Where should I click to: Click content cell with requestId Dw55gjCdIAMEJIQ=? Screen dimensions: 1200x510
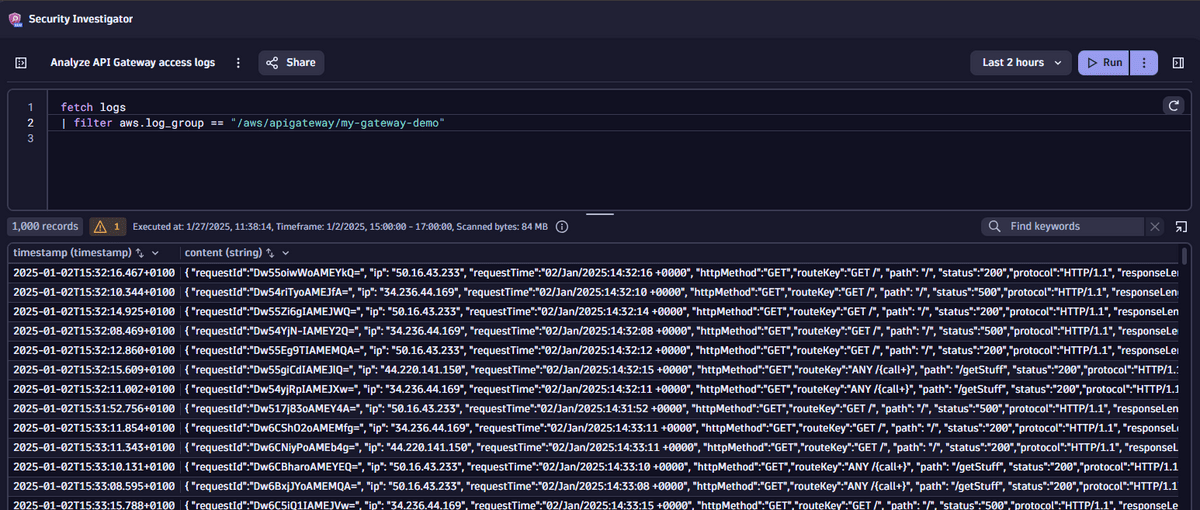679,369
